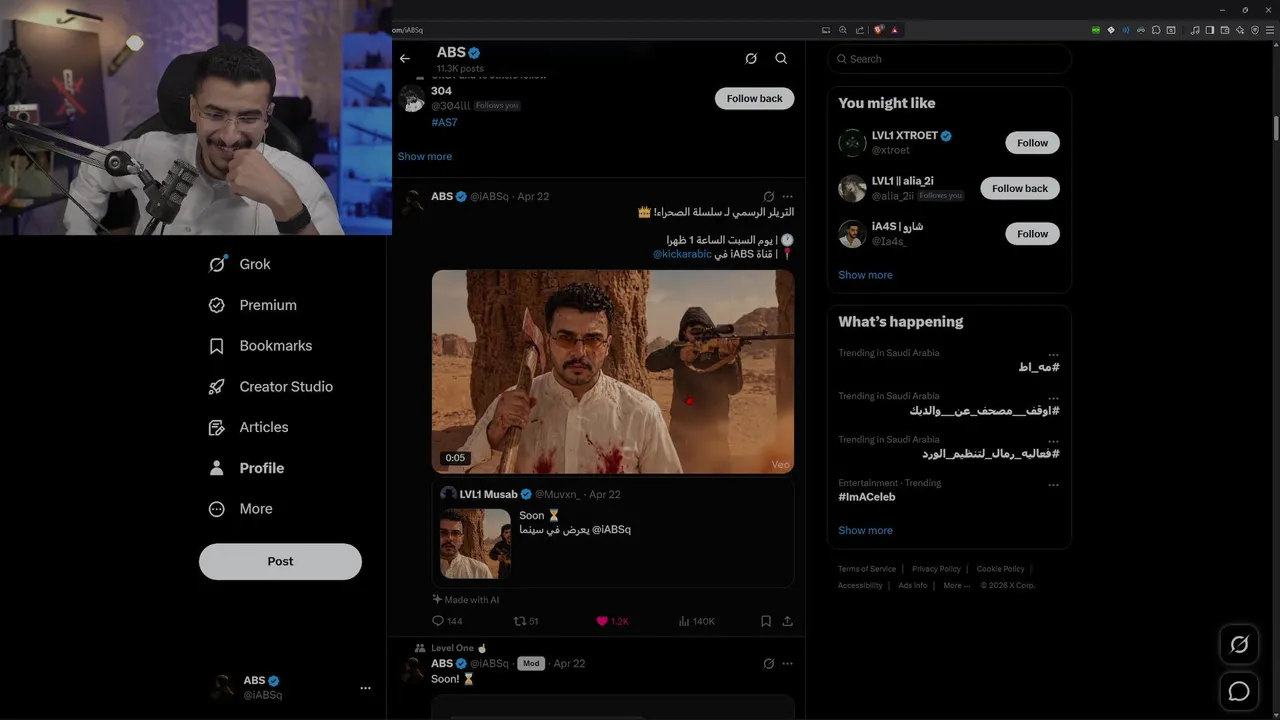Open LVL1 Musab quoted author name
This screenshot has width=1280, height=720.
click(x=488, y=494)
